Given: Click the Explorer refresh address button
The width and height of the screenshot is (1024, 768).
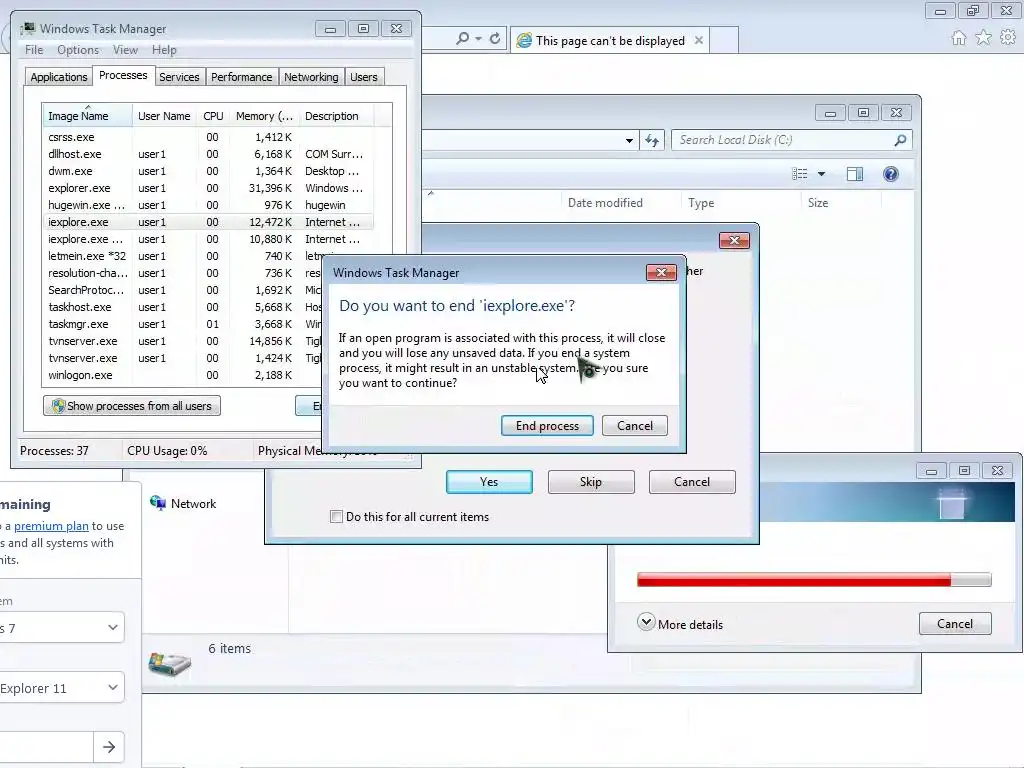Looking at the screenshot, I should 652,140.
